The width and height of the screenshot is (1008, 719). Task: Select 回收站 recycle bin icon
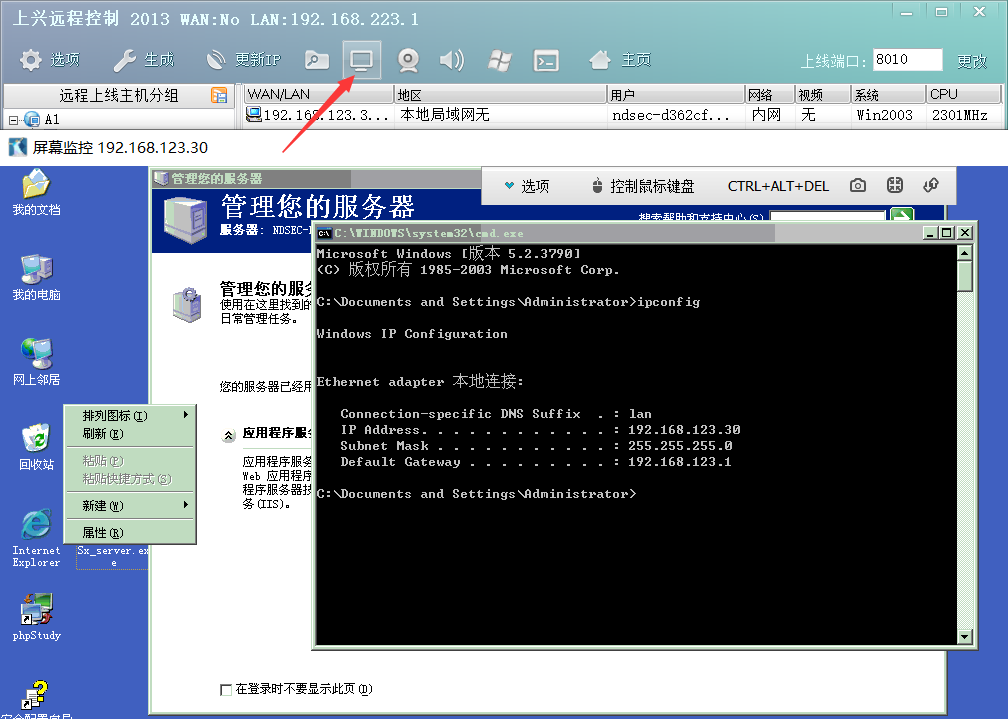click(36, 447)
